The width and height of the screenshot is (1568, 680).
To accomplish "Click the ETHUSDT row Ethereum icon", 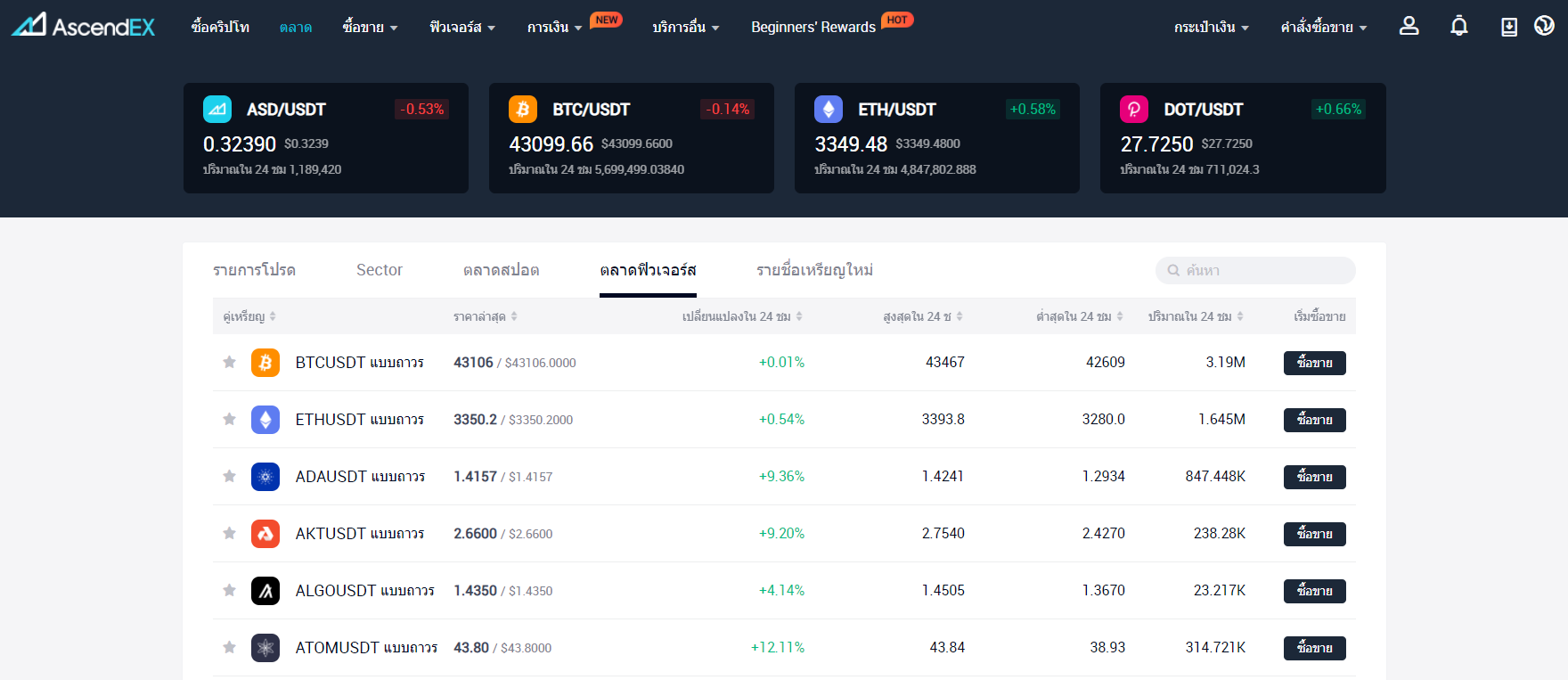I will [265, 420].
